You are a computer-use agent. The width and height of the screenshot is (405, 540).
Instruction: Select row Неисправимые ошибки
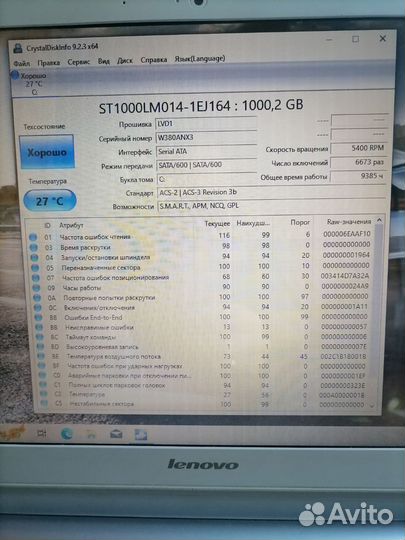(203, 327)
